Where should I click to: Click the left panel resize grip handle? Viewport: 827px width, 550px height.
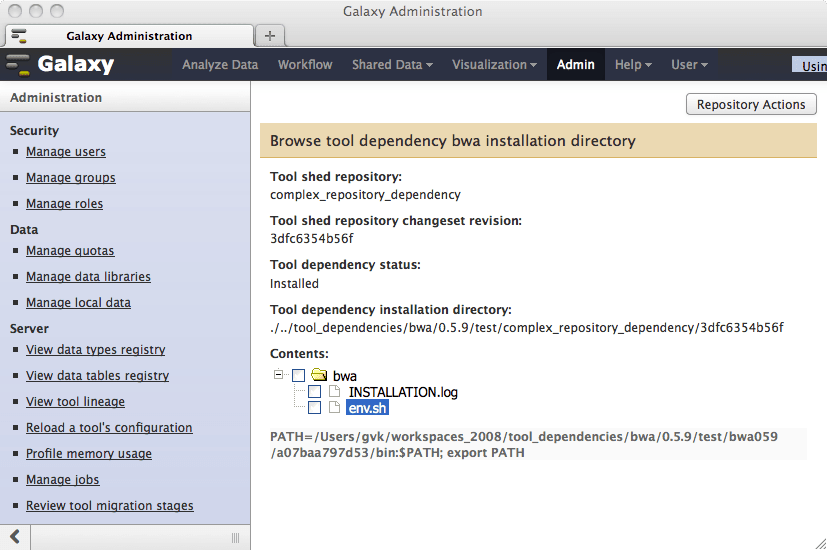pyautogui.click(x=236, y=537)
